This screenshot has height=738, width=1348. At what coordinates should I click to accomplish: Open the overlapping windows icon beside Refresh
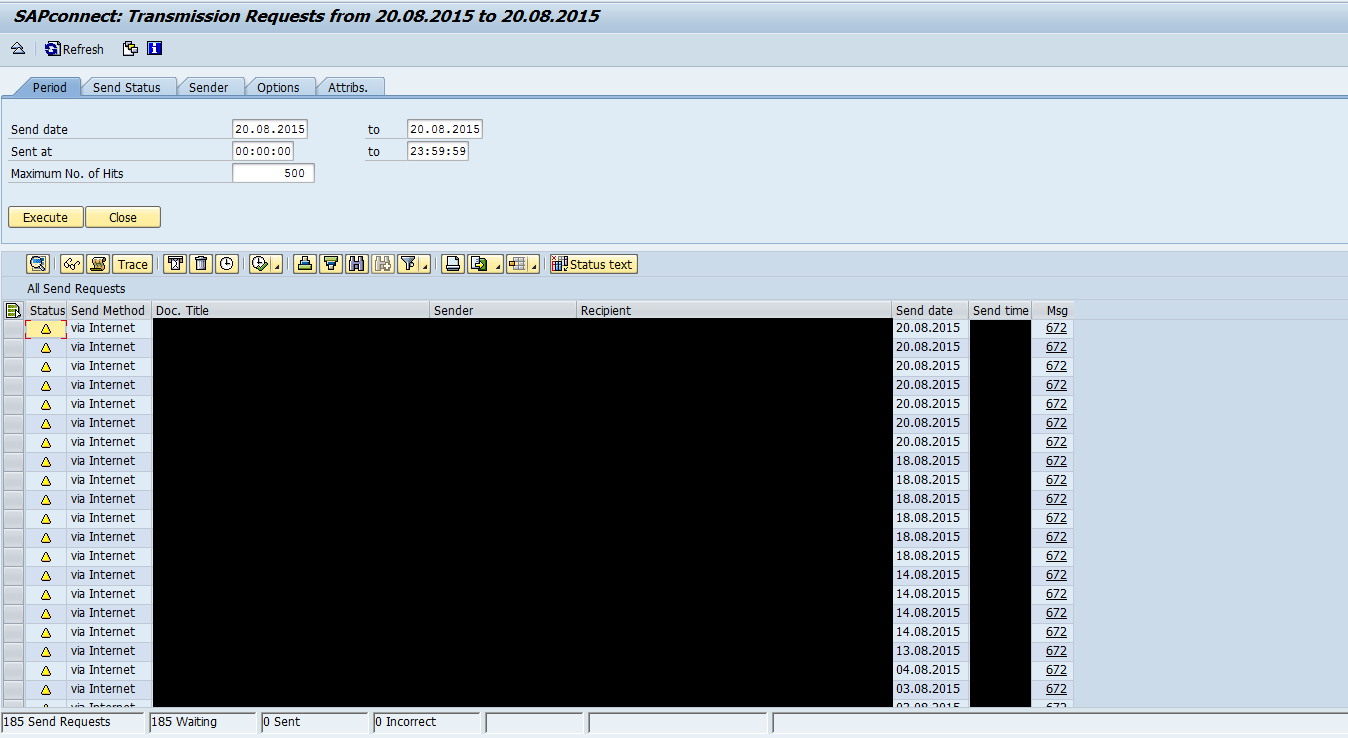(130, 48)
